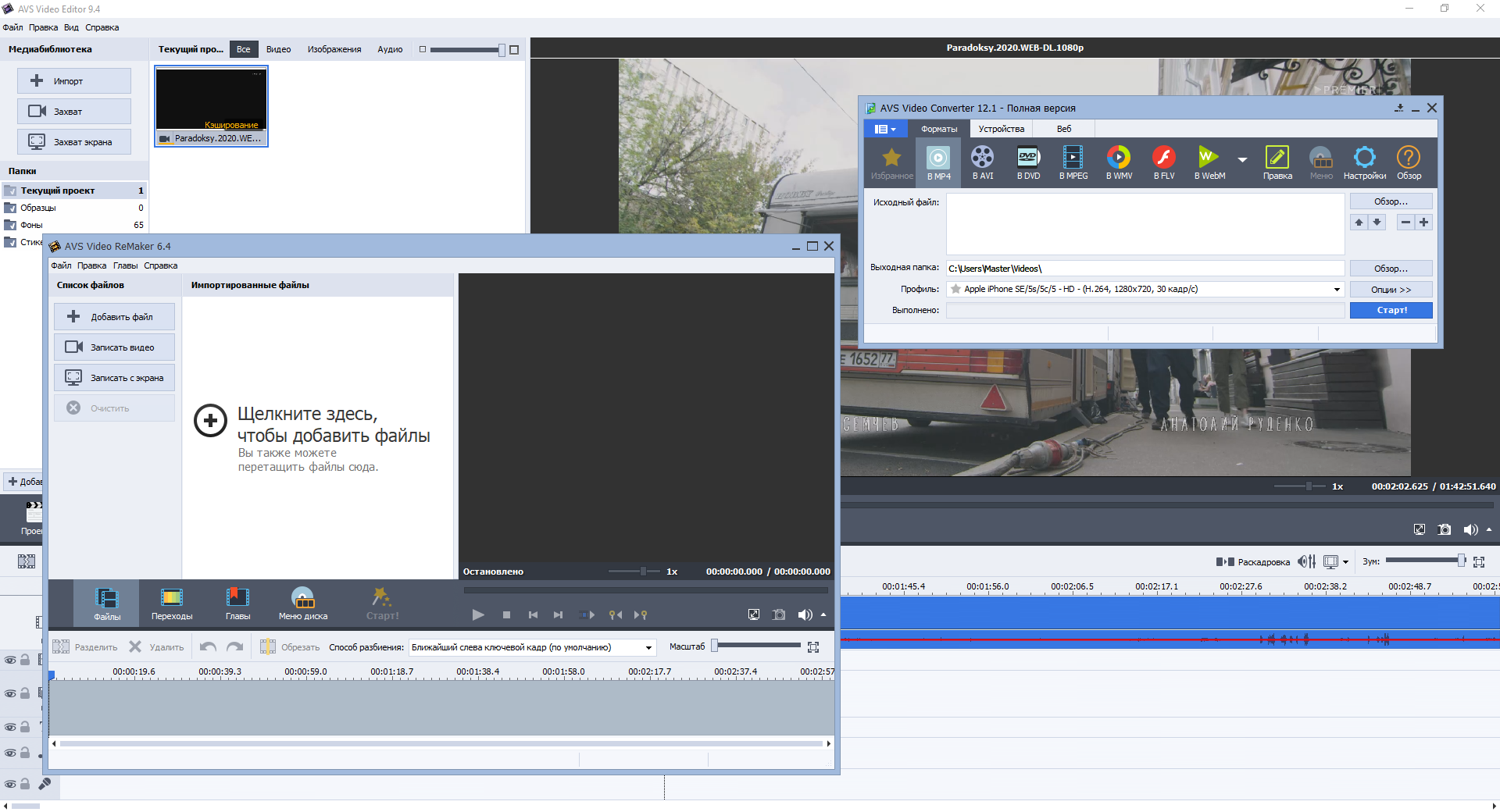1500x812 pixels.
Task: Switch timeline to Раскадровка view
Action: pyautogui.click(x=1253, y=561)
